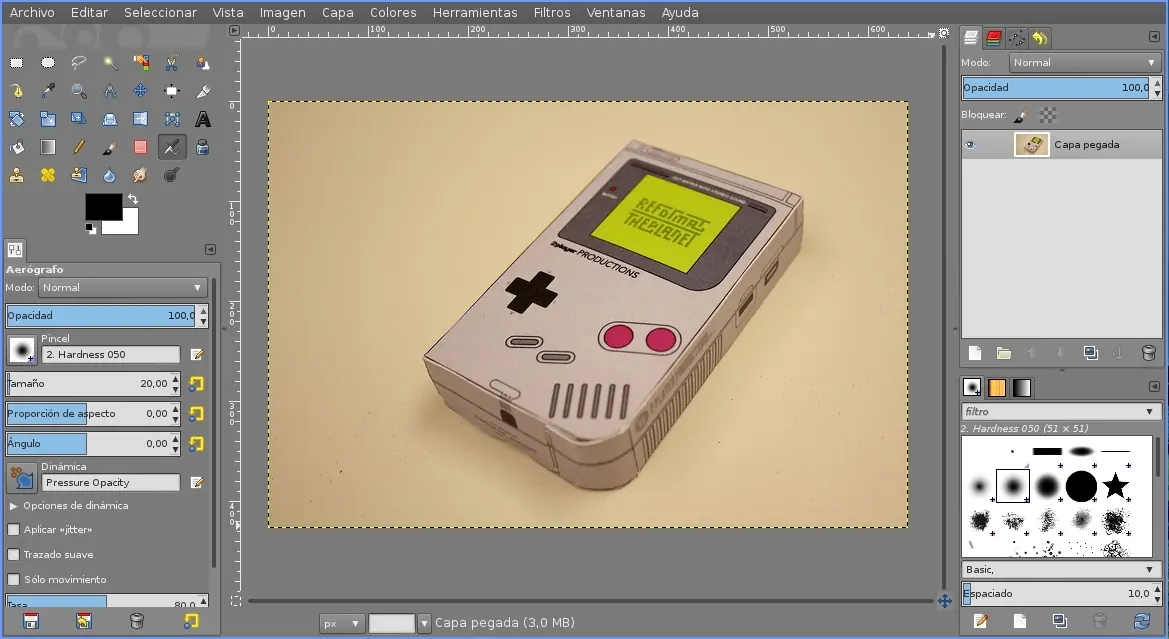Open the tool options Modo dropdown
Image resolution: width=1169 pixels, height=639 pixels.
coord(122,288)
